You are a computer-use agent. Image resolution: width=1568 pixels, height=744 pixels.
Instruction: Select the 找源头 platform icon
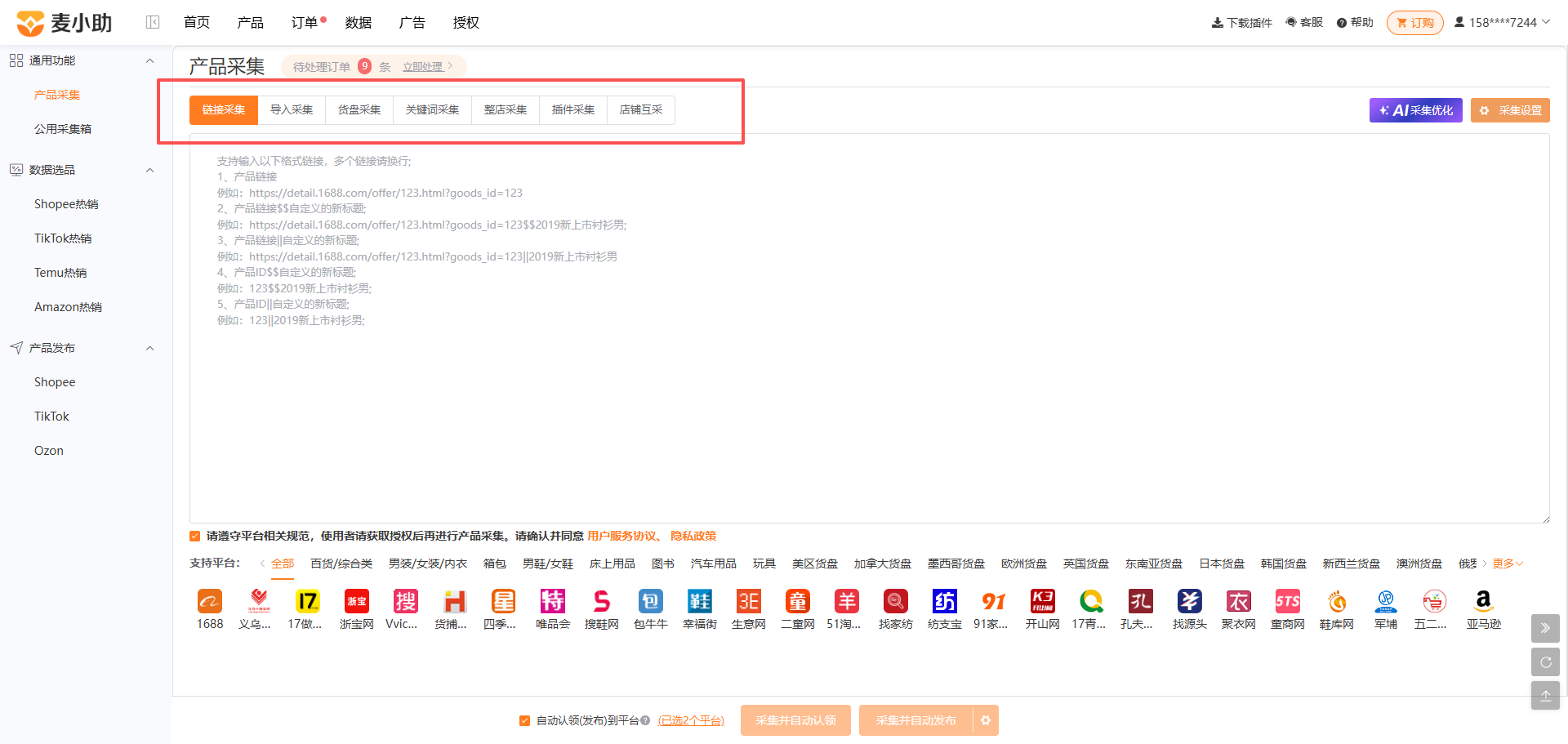pyautogui.click(x=1190, y=602)
